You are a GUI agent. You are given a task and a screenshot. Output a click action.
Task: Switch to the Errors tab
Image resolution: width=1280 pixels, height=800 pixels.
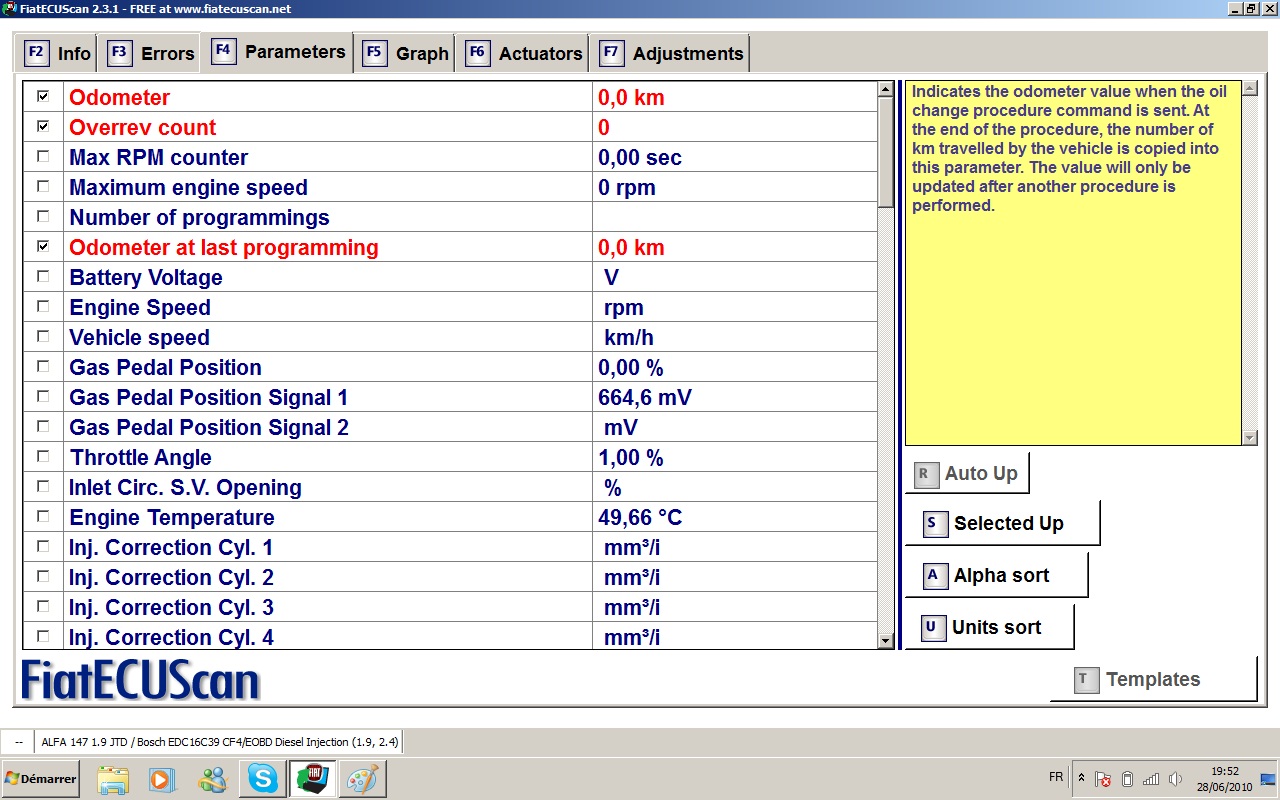(151, 53)
